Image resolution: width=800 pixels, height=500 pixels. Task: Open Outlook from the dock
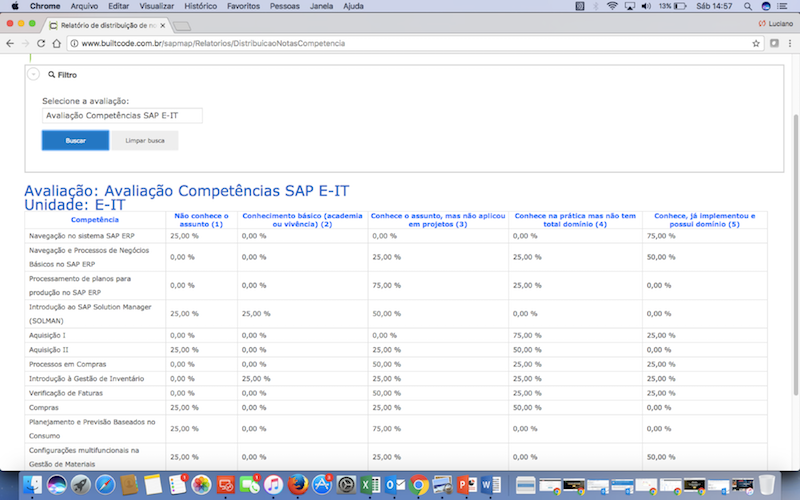pos(394,484)
